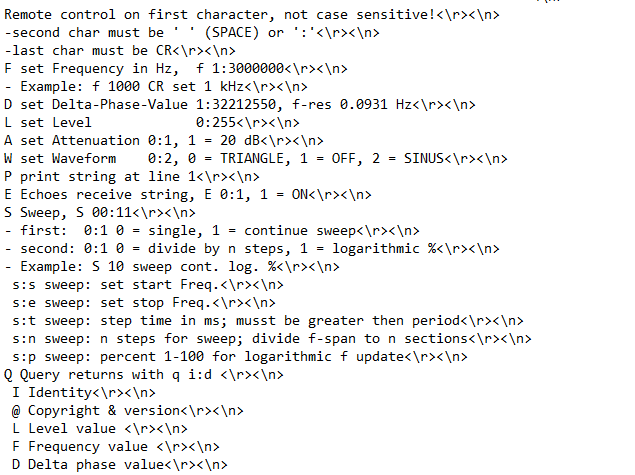The image size is (635, 475).
Task: Click the 'W set Waveform' line
Action: (256, 159)
